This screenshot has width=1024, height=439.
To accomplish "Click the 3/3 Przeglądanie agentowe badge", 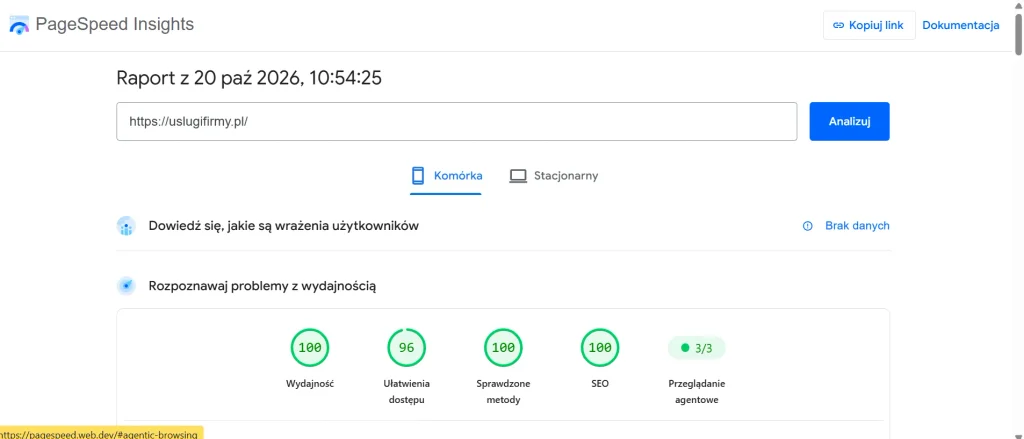I will [697, 348].
